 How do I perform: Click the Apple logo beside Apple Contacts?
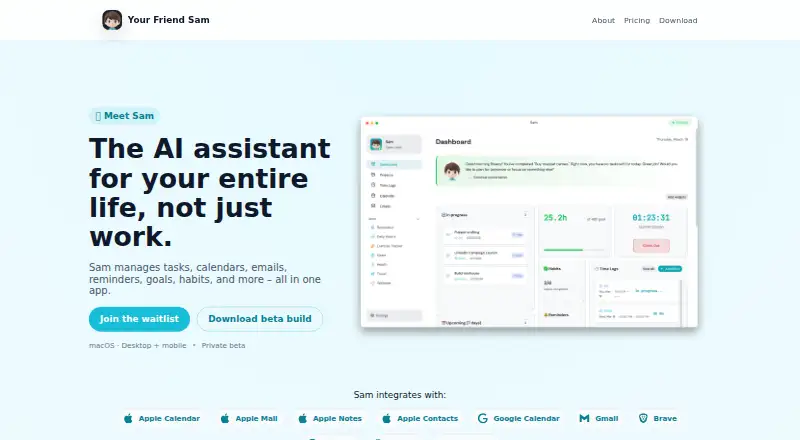click(387, 419)
